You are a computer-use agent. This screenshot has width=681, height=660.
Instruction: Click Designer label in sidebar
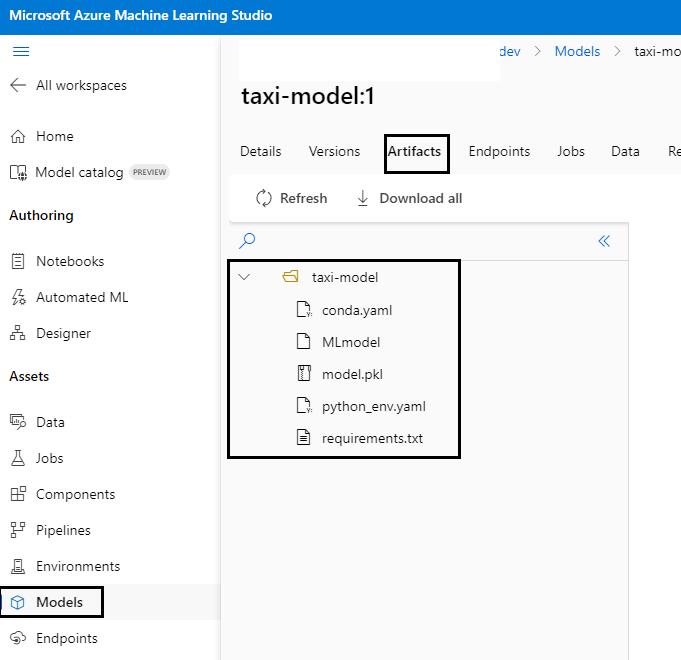pyautogui.click(x=63, y=333)
